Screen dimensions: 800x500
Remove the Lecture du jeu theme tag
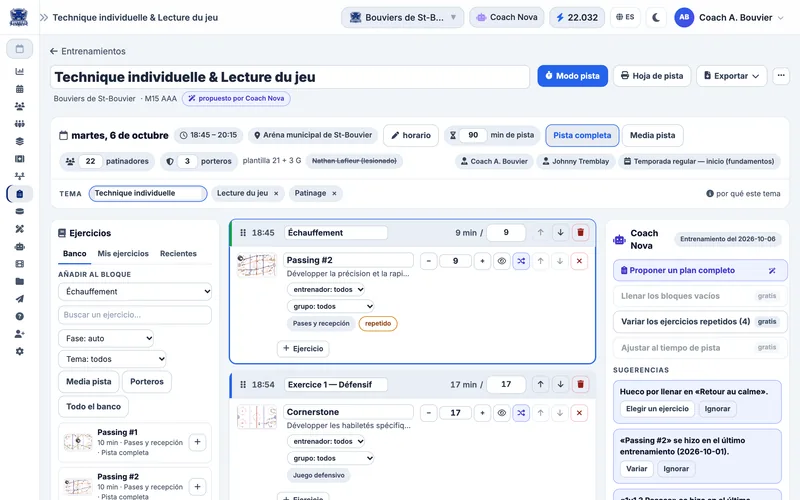(276, 193)
